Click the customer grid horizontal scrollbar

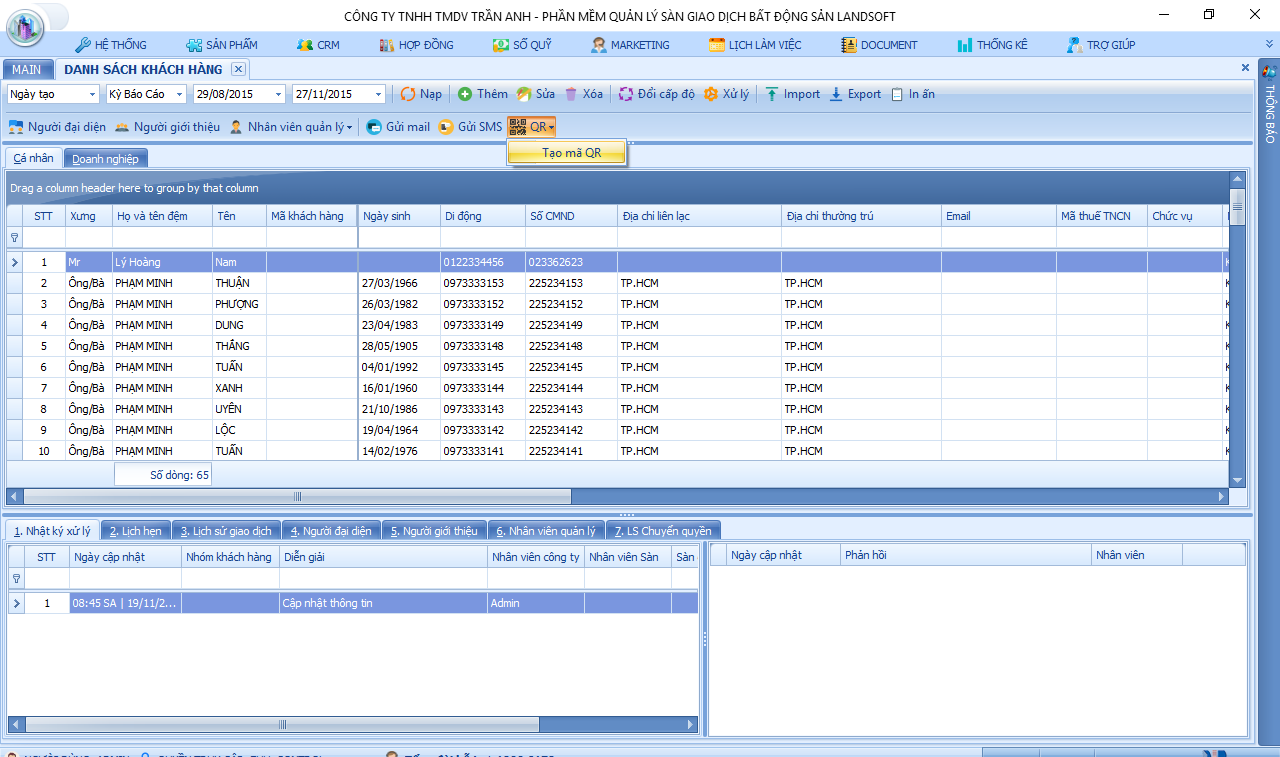(616, 496)
